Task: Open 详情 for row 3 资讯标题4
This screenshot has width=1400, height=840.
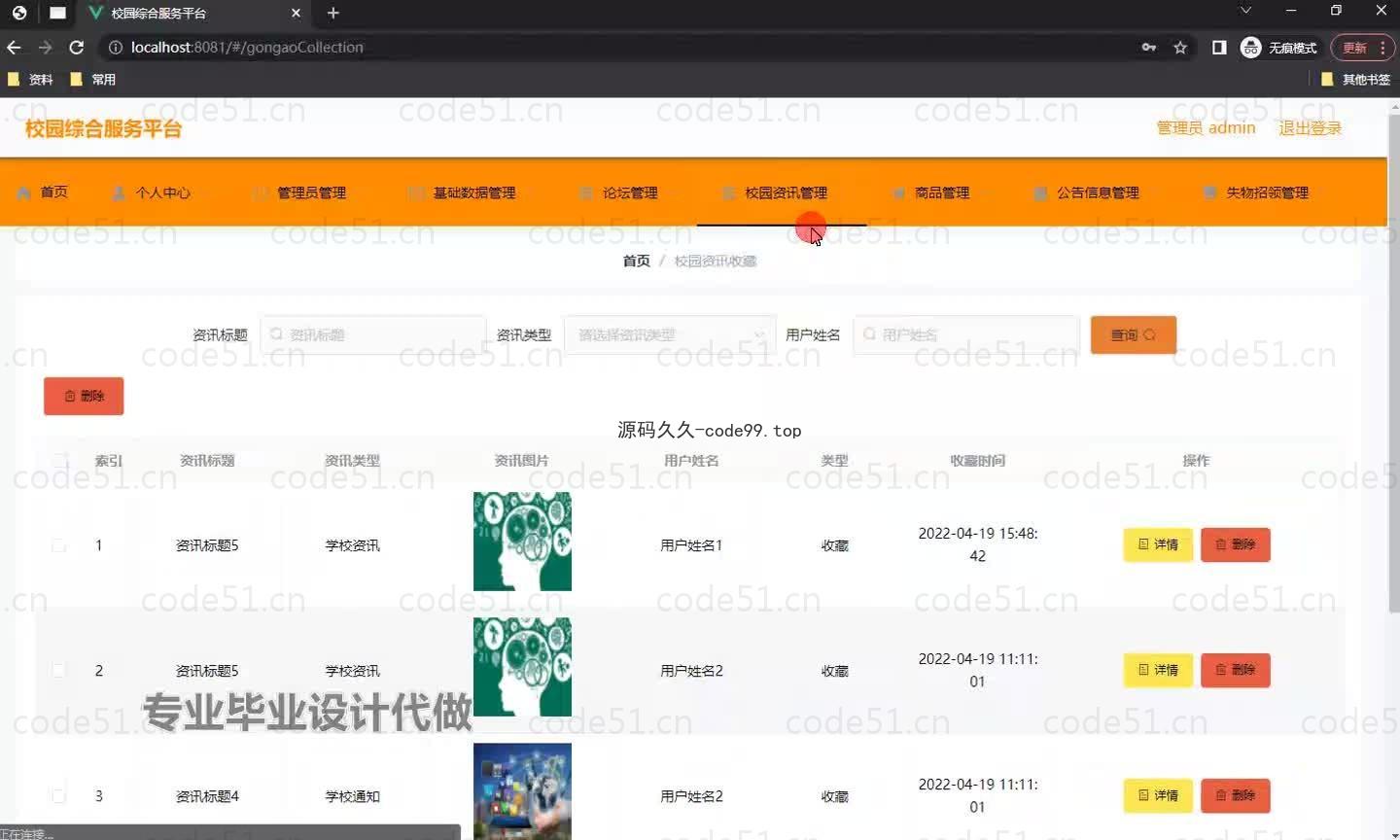Action: [1158, 795]
